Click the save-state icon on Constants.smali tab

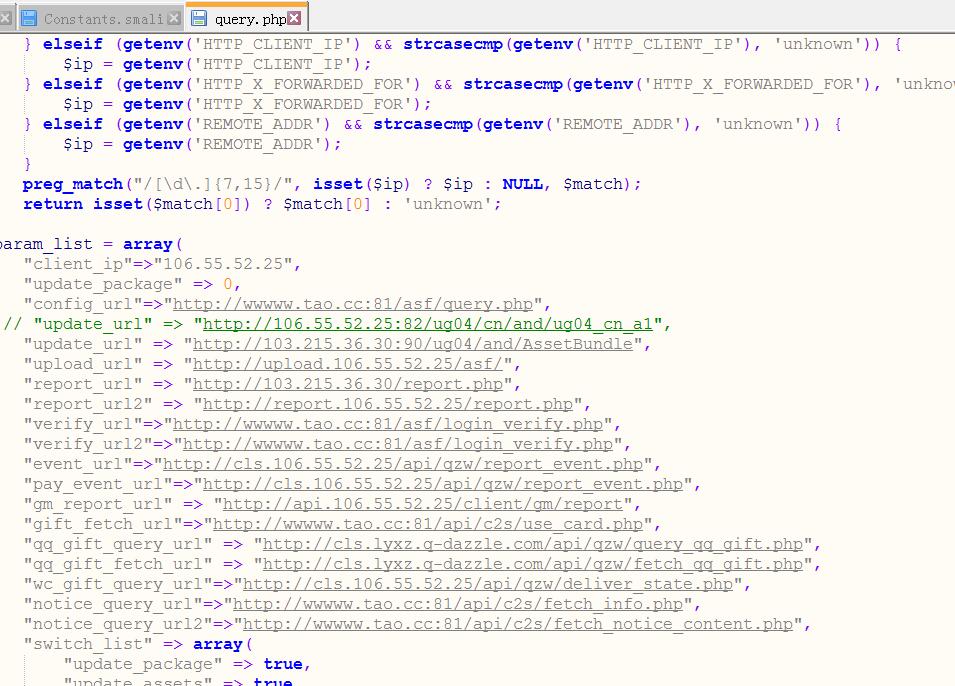tap(29, 18)
